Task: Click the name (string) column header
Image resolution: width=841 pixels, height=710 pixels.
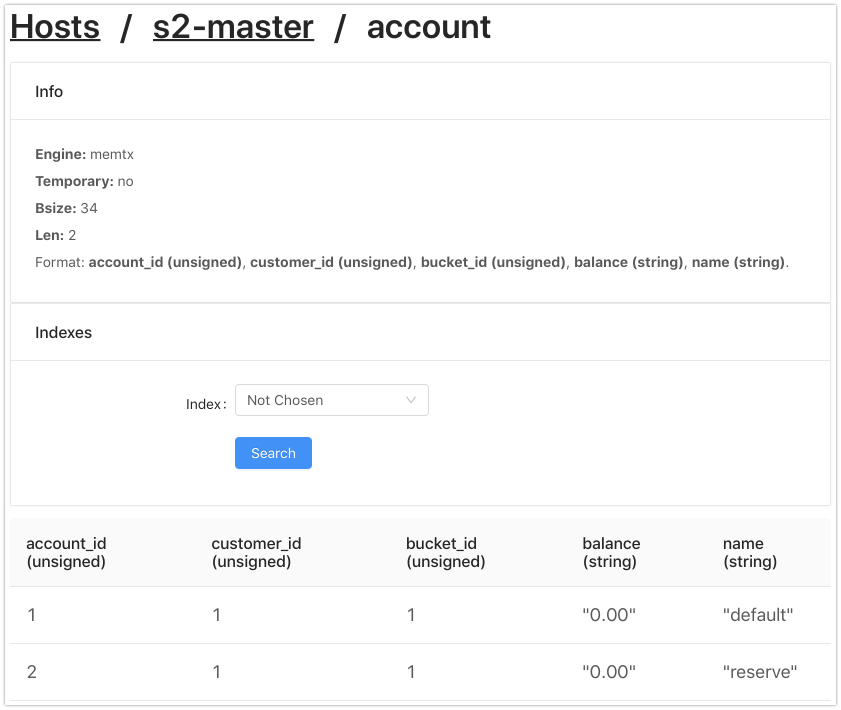Action: (750, 552)
